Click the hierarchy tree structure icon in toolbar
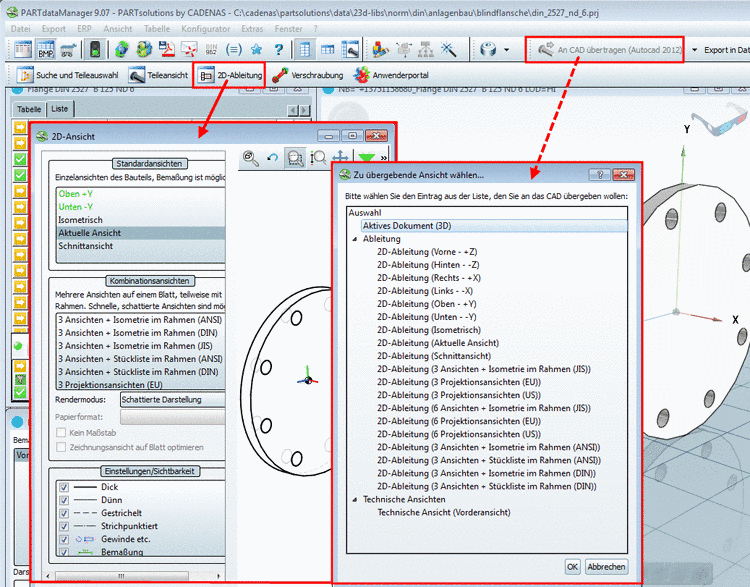750x587 pixels. 426,49
